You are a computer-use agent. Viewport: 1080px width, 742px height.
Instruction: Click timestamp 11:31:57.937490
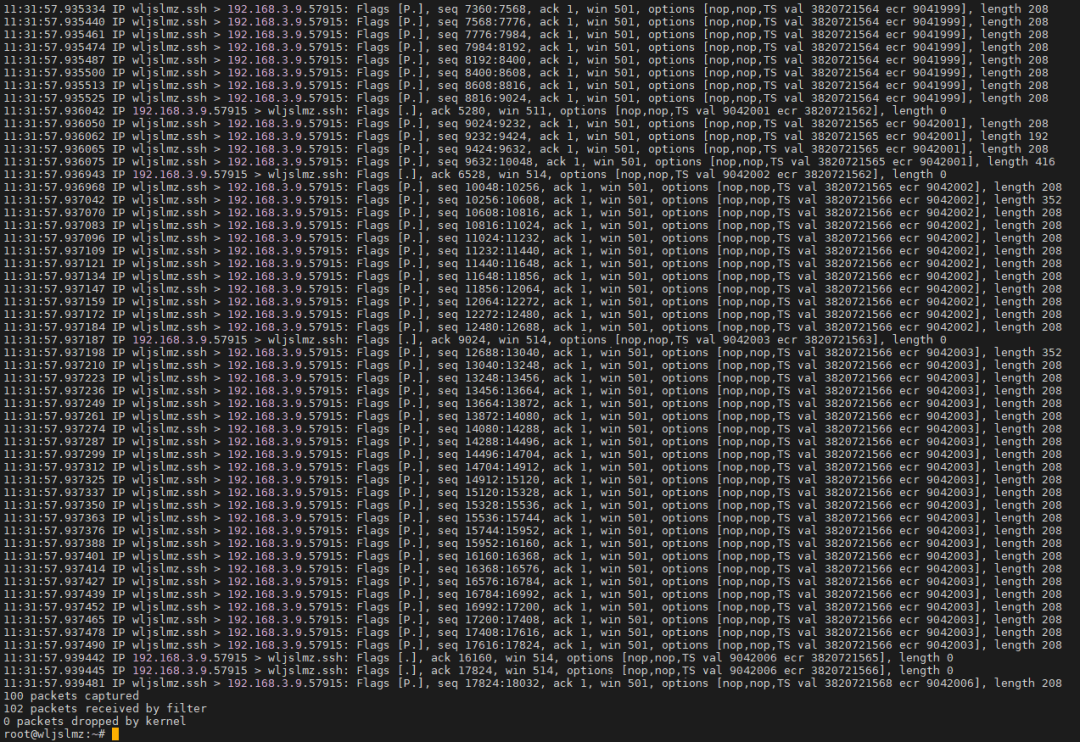pyautogui.click(x=54, y=646)
